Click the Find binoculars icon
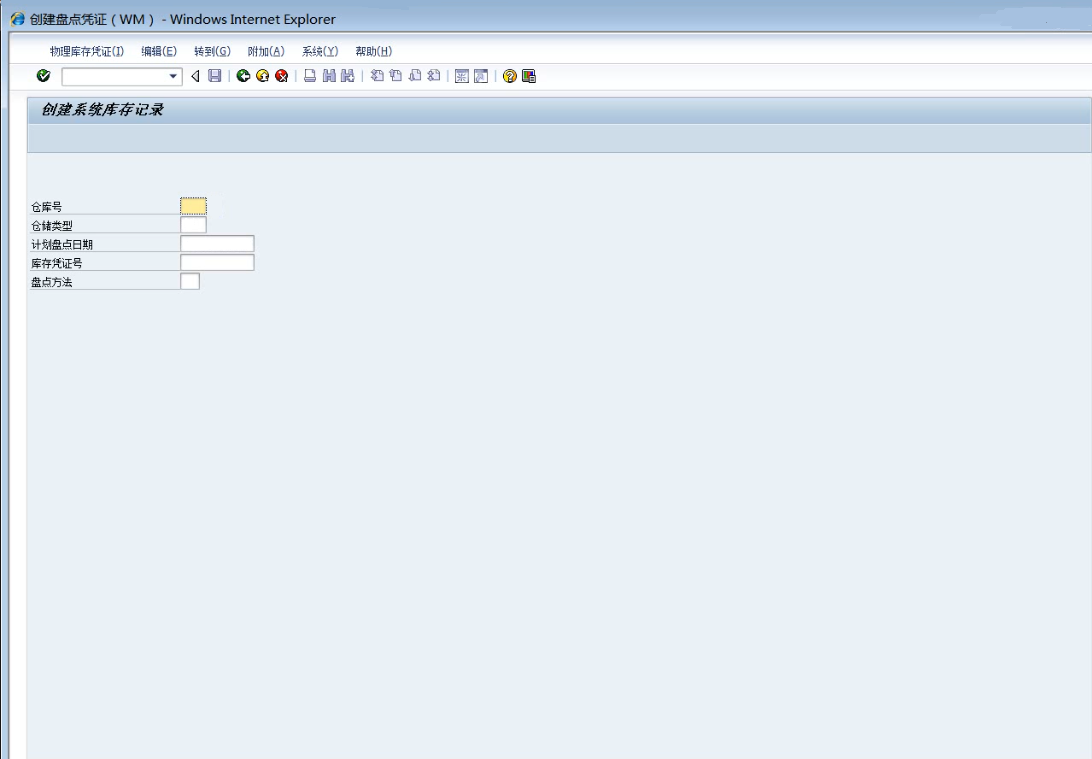Viewport: 1092px width, 759px height. [329, 76]
